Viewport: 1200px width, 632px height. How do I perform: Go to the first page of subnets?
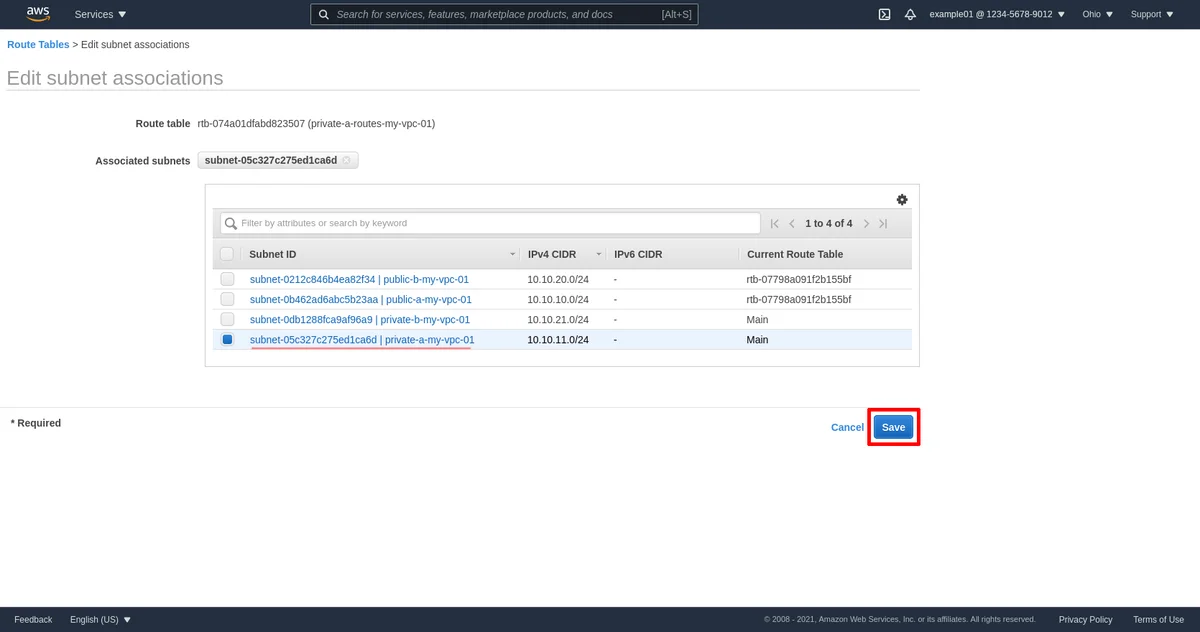click(774, 224)
